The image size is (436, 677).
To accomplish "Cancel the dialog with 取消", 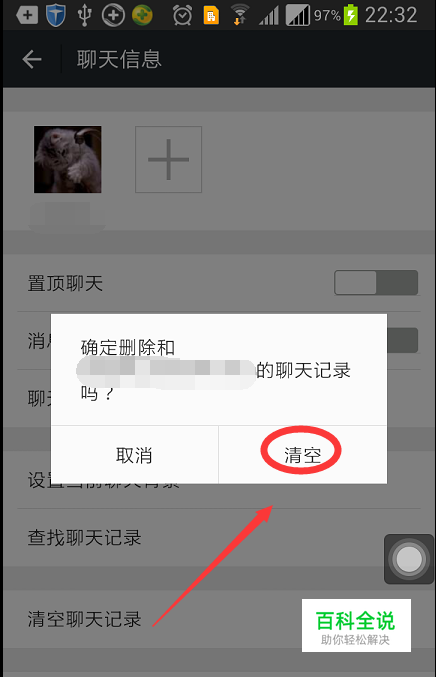I will 135,455.
